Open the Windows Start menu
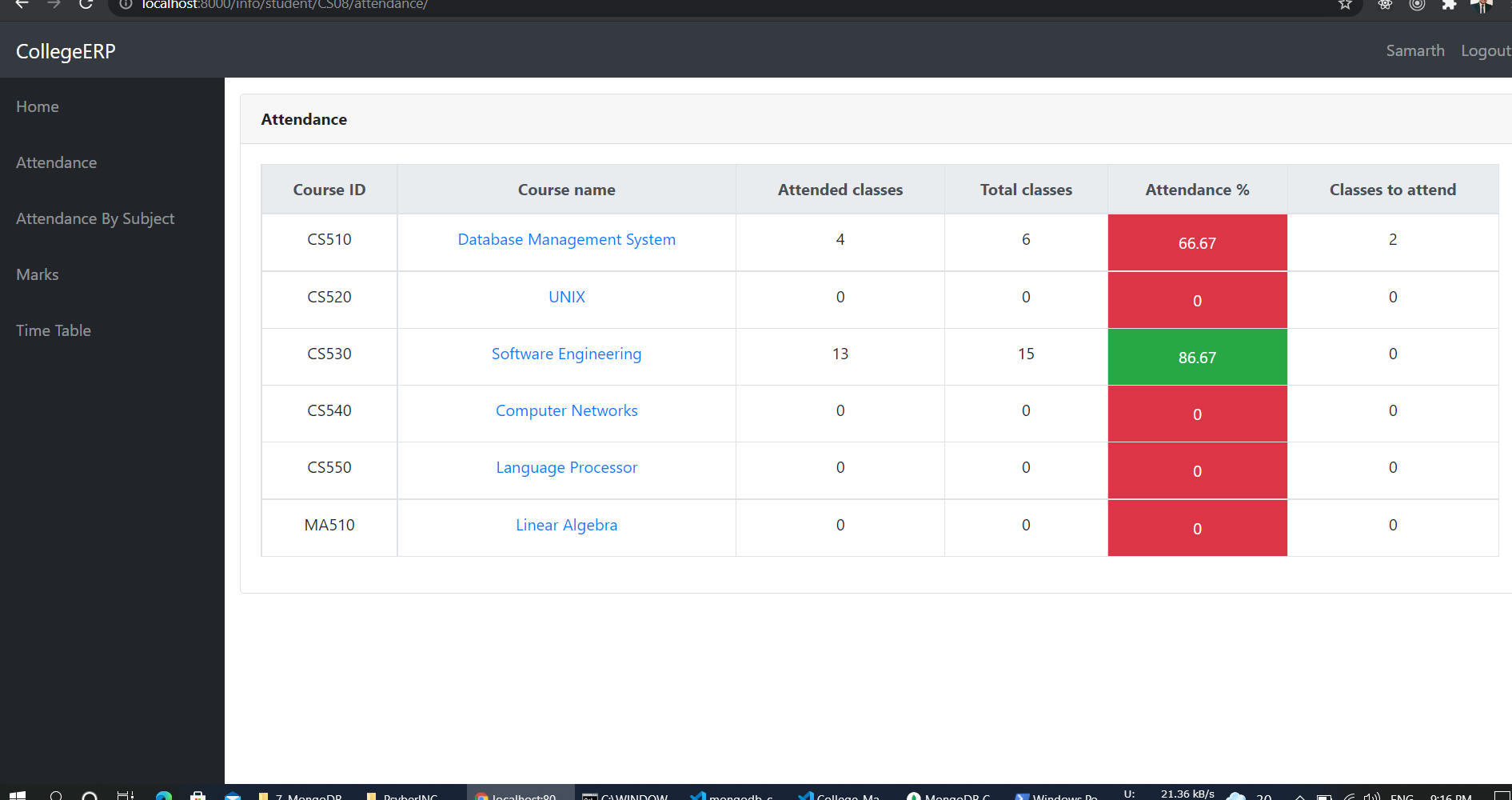The height and width of the screenshot is (800, 1512). coord(18,796)
